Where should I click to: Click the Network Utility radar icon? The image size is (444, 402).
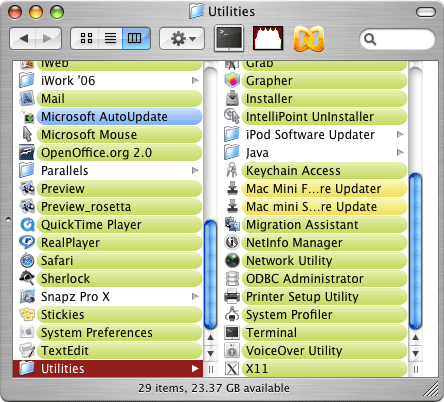point(232,260)
